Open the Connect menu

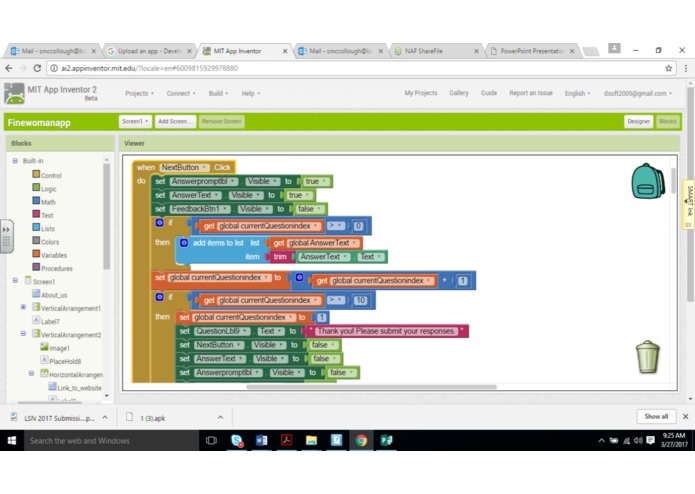tap(180, 93)
